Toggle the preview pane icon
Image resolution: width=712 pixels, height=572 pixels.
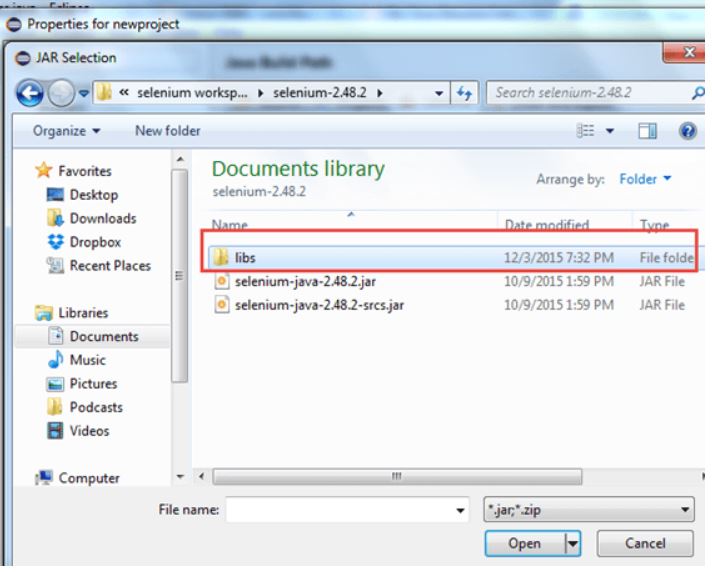(x=647, y=131)
